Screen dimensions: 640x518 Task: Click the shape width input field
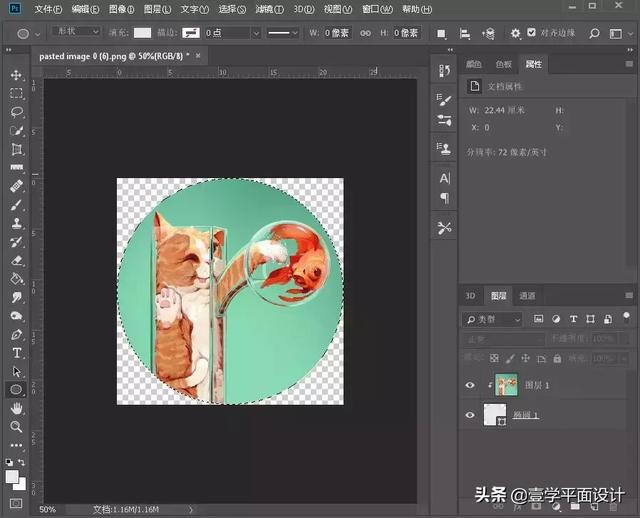point(337,33)
